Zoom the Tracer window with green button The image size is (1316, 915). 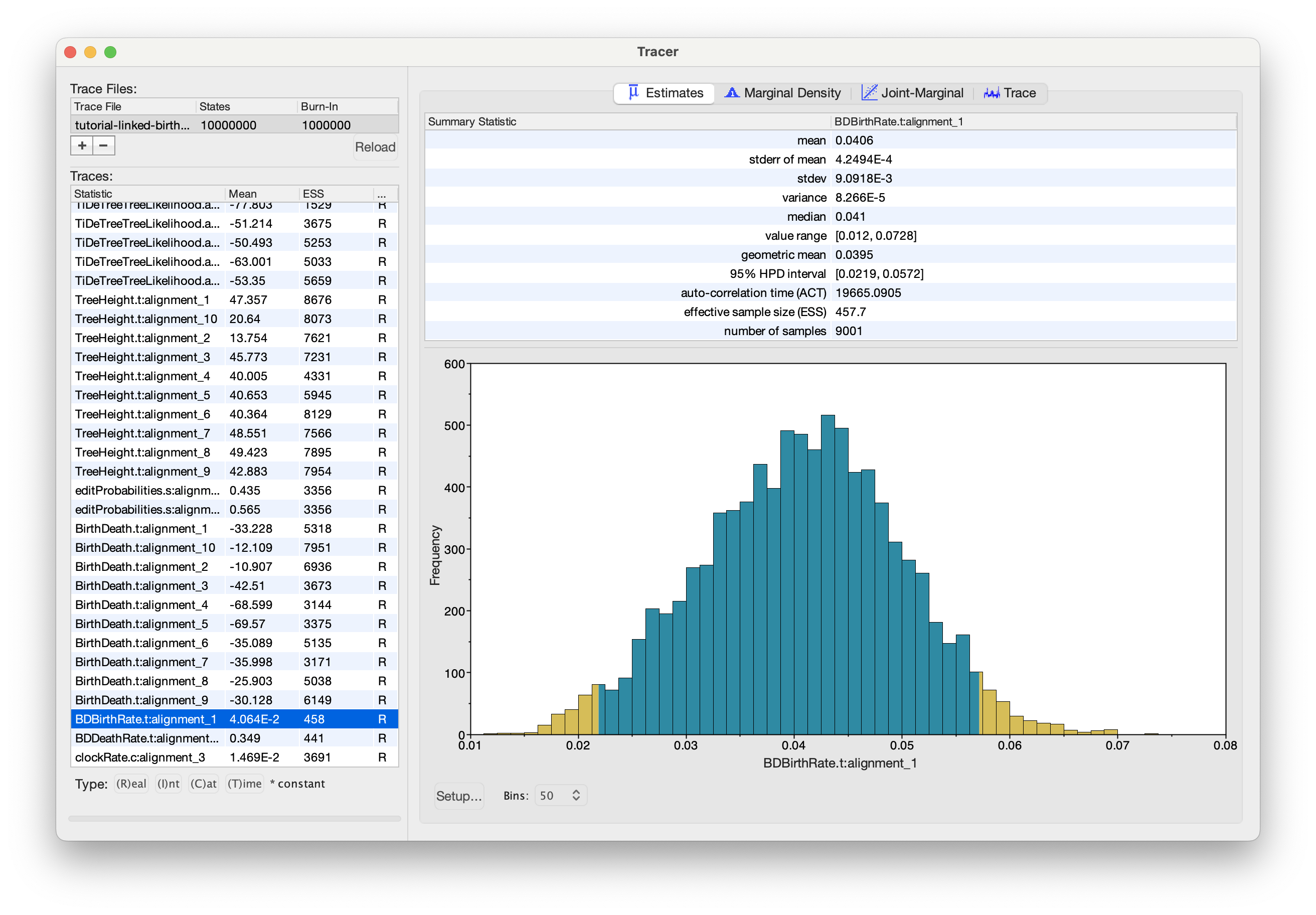pos(111,52)
